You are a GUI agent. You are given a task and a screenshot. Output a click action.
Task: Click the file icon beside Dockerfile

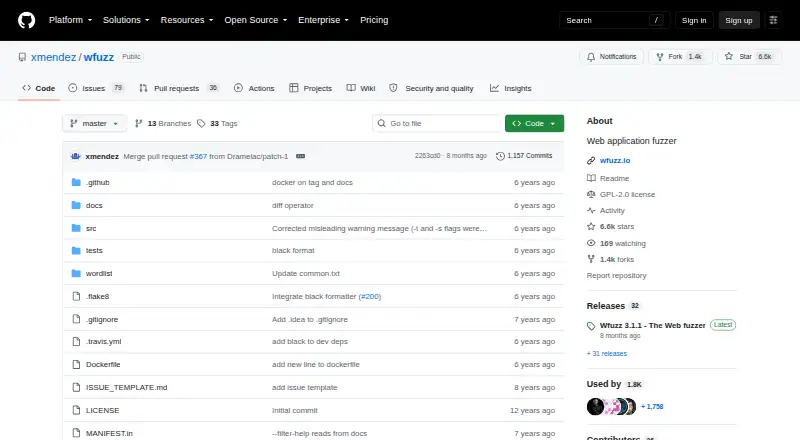(76, 364)
